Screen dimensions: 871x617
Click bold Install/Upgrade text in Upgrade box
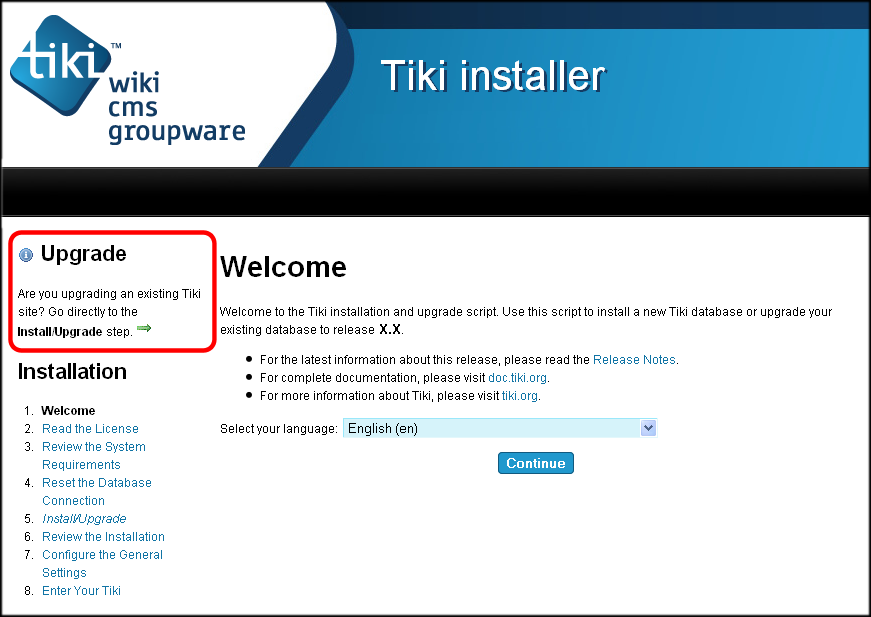point(60,332)
